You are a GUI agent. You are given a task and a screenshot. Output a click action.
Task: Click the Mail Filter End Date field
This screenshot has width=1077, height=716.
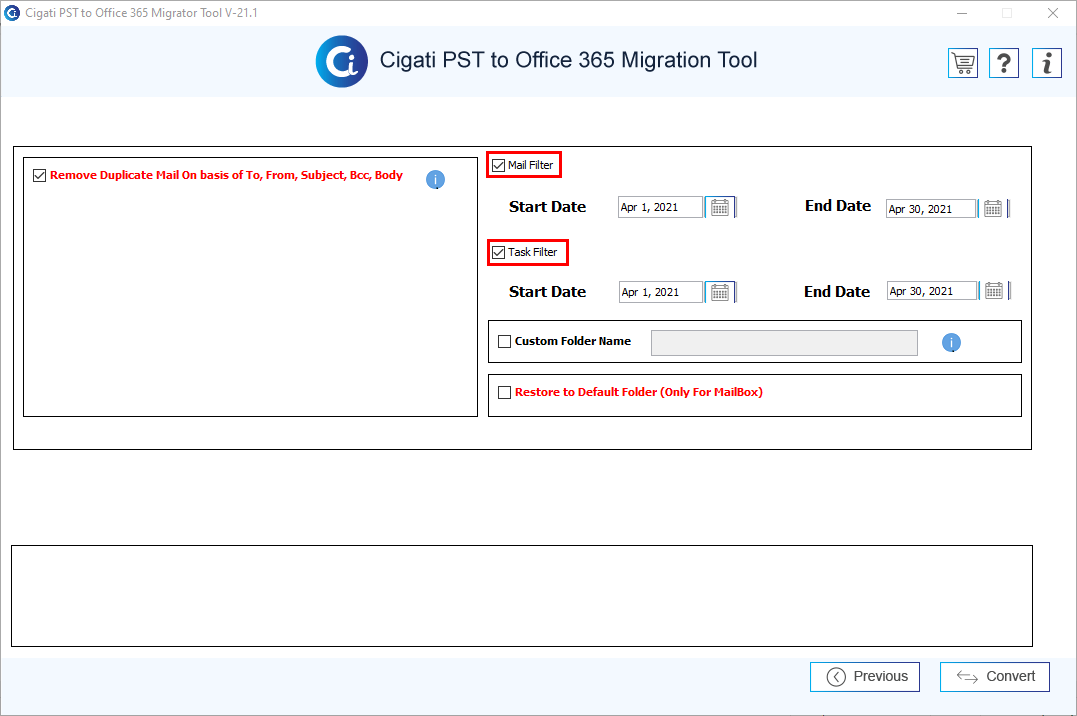[931, 208]
